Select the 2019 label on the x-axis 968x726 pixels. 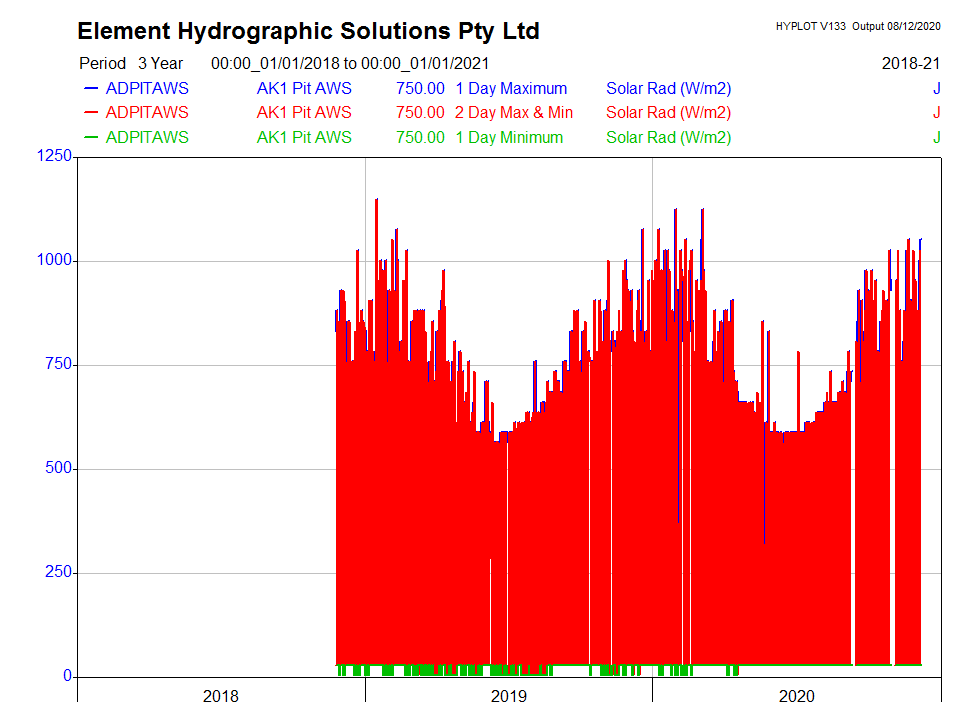pos(508,696)
